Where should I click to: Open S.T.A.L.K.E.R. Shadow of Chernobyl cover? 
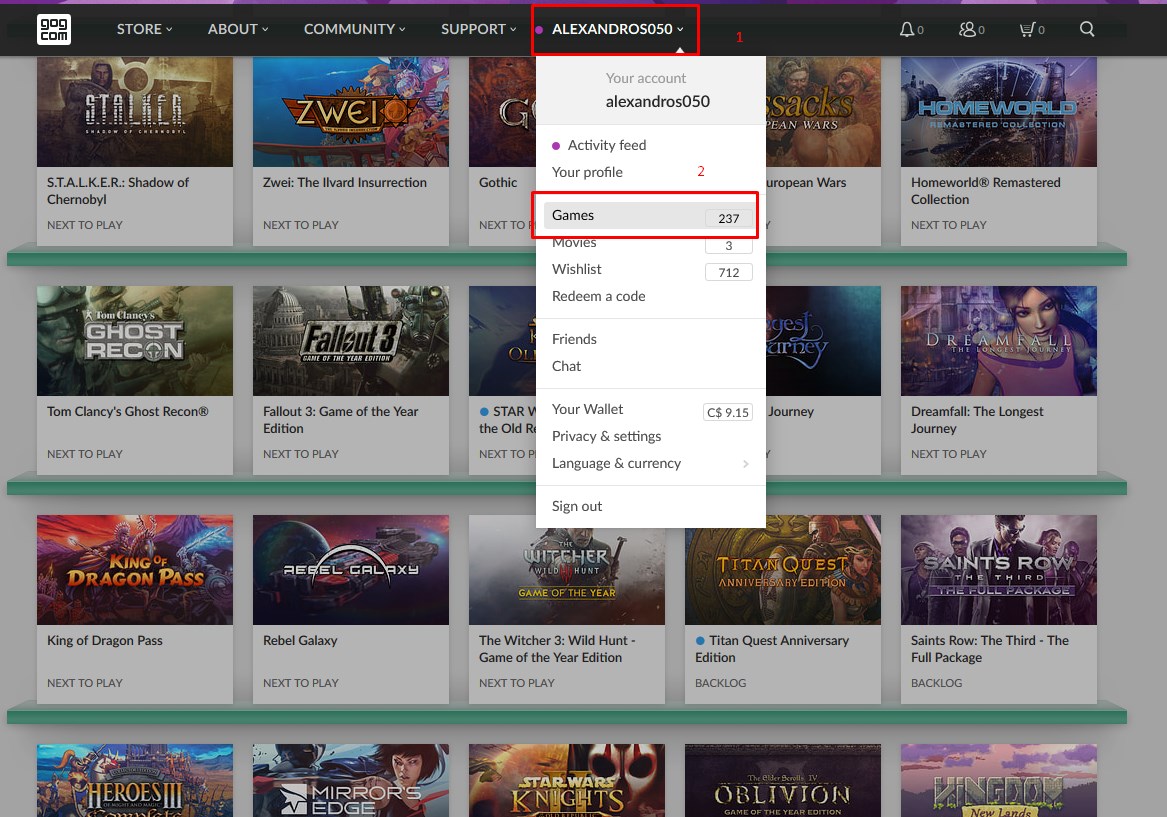[135, 112]
